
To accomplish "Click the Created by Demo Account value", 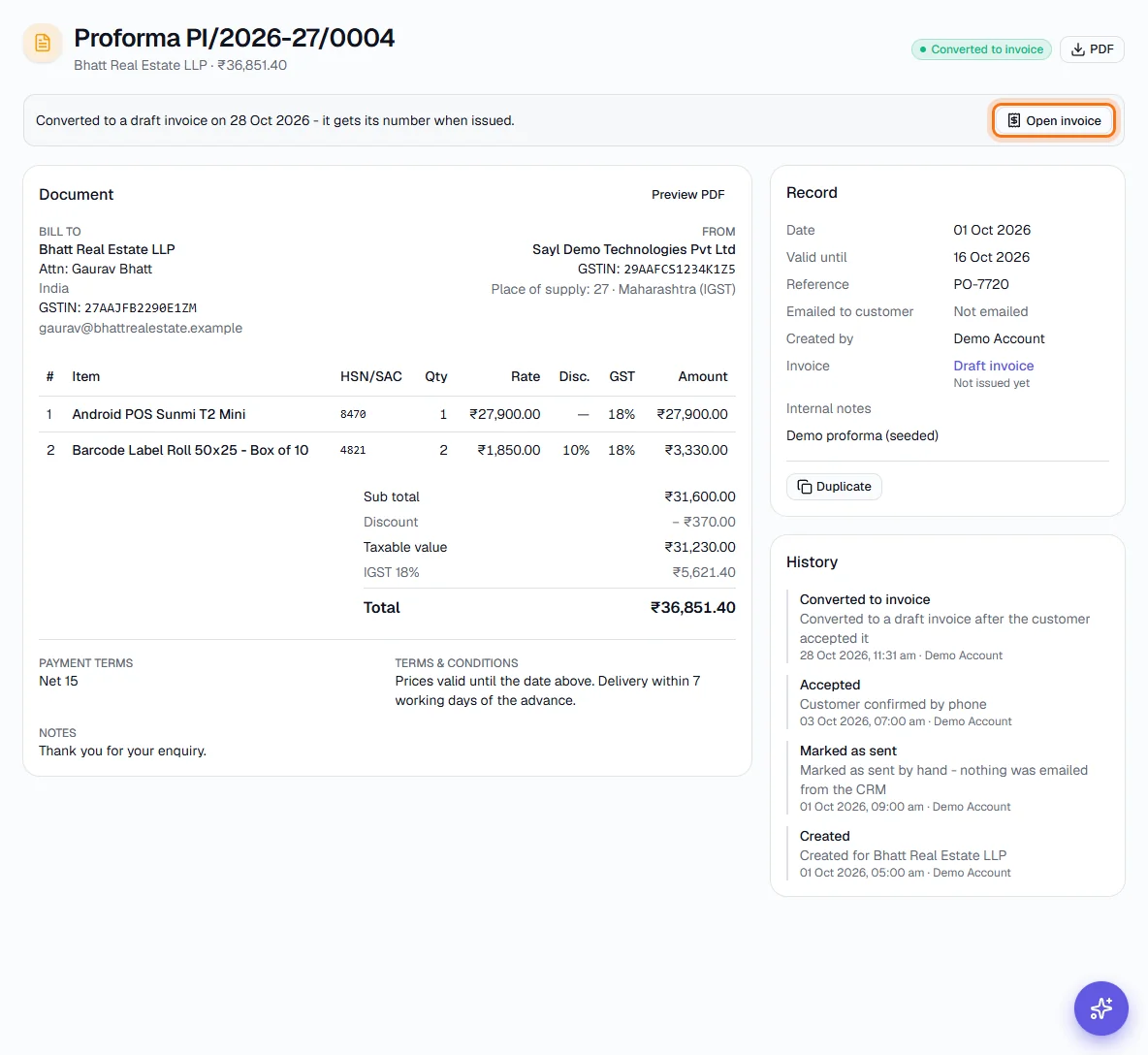I will (999, 338).
